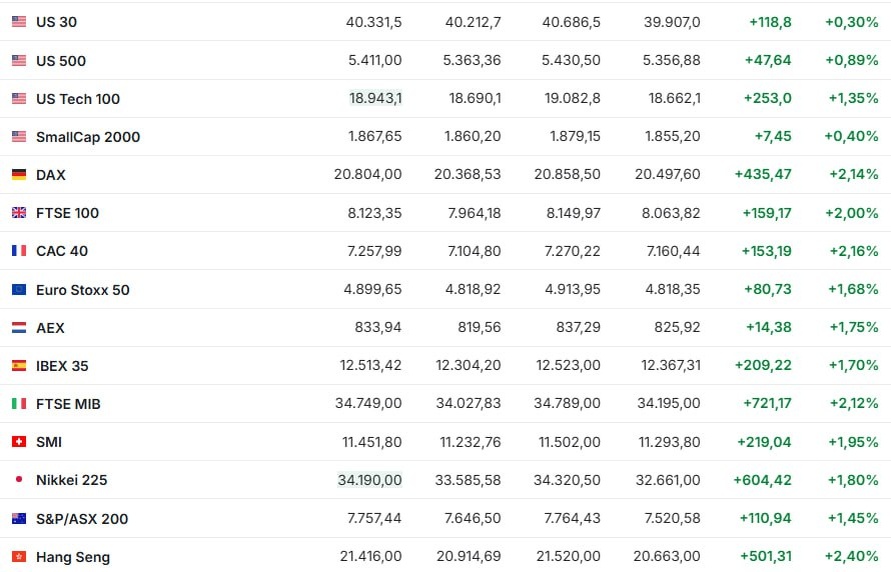Screen dimensions: 891x572
Task: Click the UK flag icon beside FTSE 100
Action: 19,212
